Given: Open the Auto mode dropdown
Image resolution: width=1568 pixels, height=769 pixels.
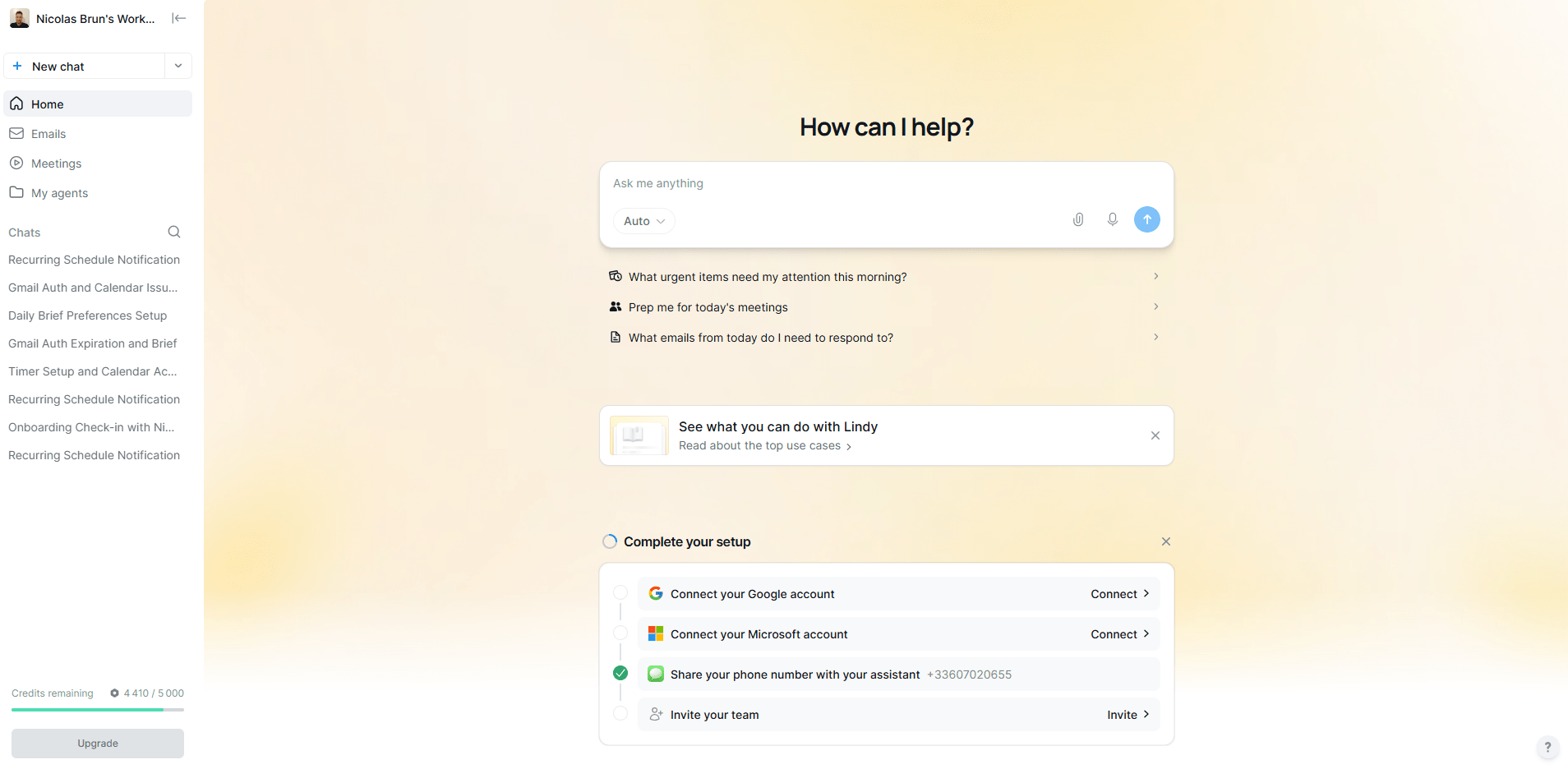Looking at the screenshot, I should 644,221.
